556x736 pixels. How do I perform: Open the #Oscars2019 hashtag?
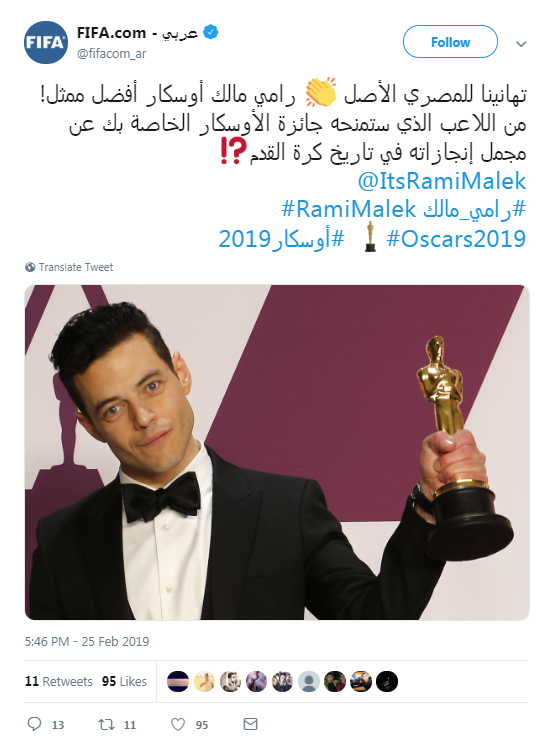pyautogui.click(x=456, y=238)
